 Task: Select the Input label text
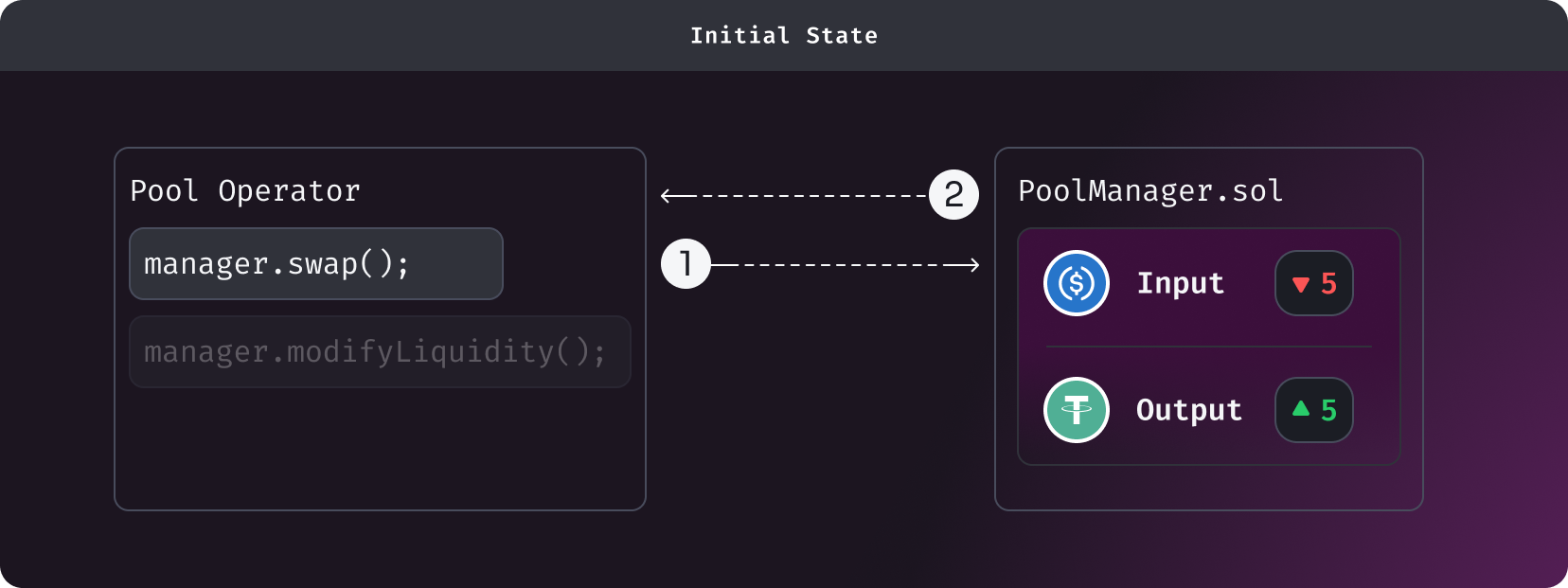(x=1181, y=283)
